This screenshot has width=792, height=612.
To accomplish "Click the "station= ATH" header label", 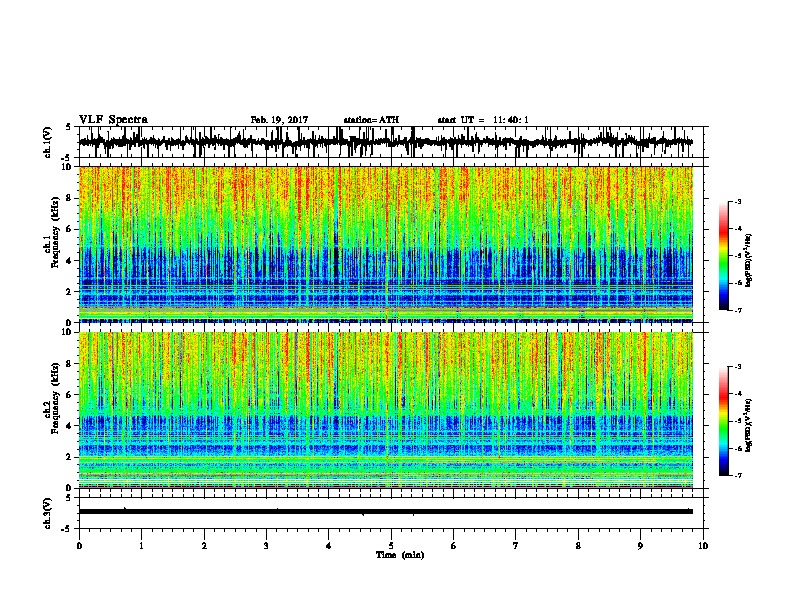I will (x=371, y=120).
